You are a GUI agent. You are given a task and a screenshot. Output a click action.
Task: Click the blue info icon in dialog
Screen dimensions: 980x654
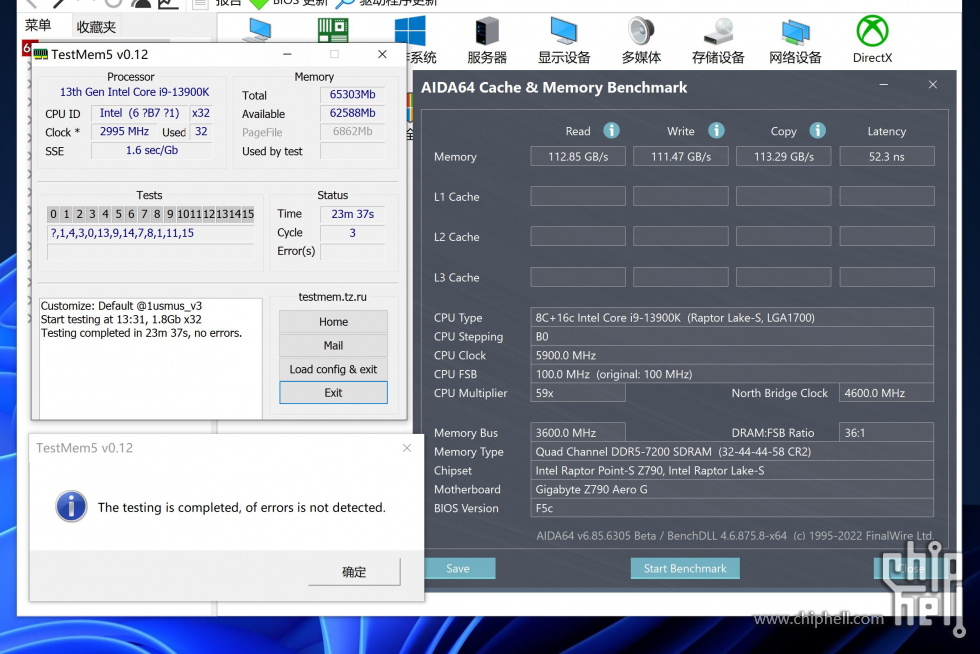[71, 506]
